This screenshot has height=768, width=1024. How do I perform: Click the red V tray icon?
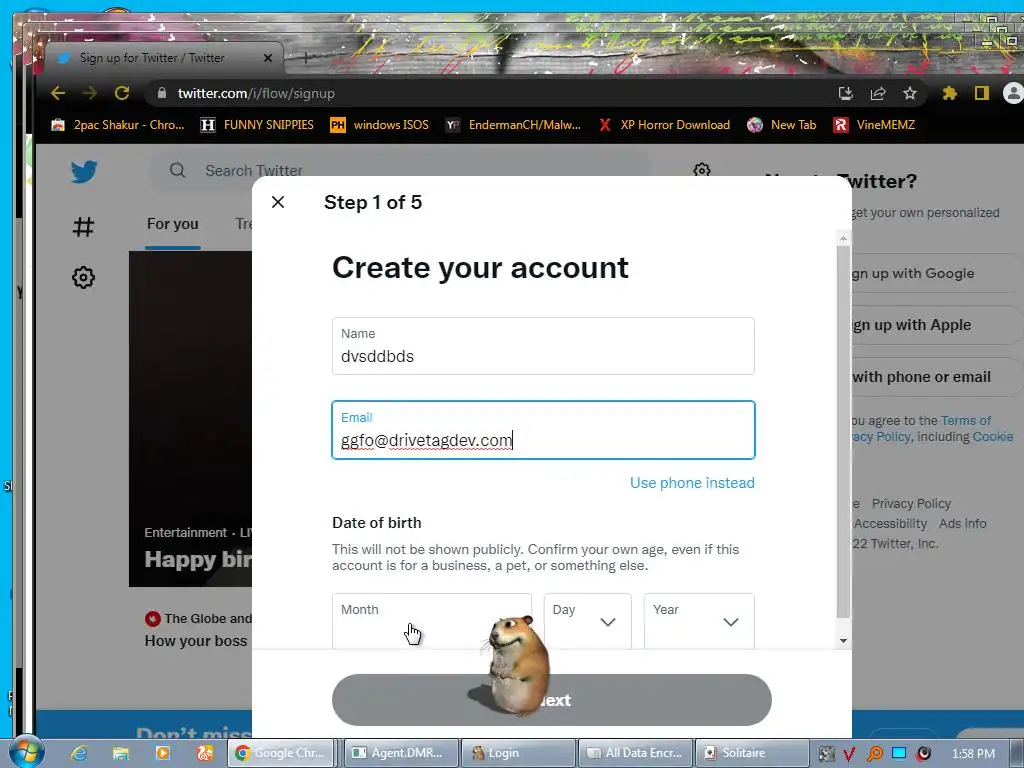click(849, 754)
